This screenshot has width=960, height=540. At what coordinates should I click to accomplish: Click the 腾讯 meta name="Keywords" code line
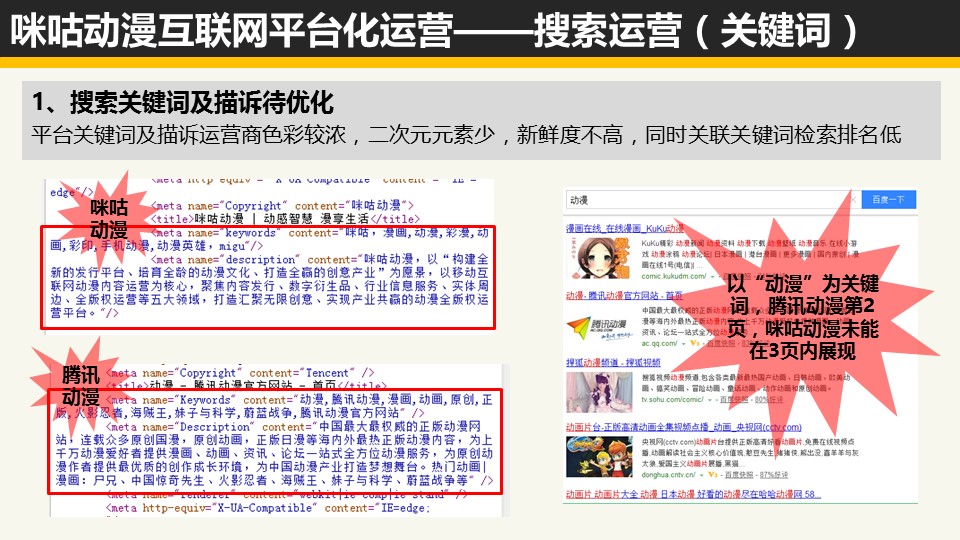click(x=274, y=405)
